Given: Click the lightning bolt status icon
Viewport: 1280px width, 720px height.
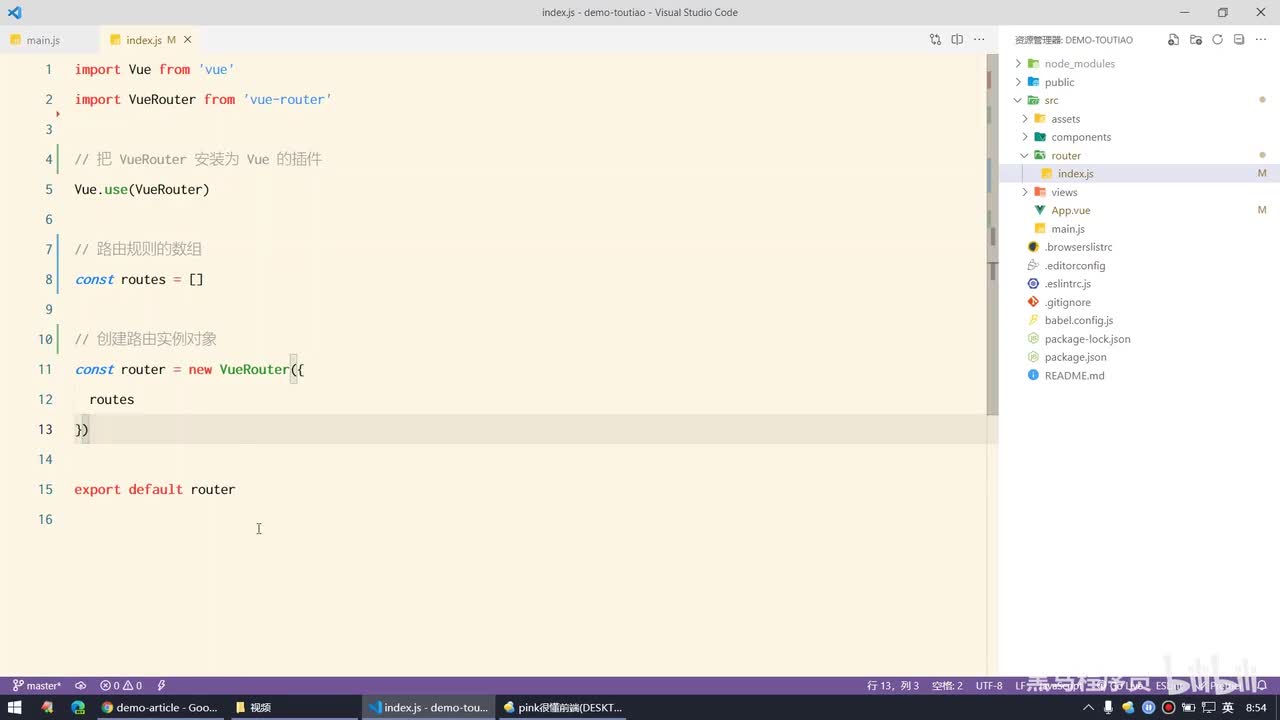Looking at the screenshot, I should click(x=162, y=686).
